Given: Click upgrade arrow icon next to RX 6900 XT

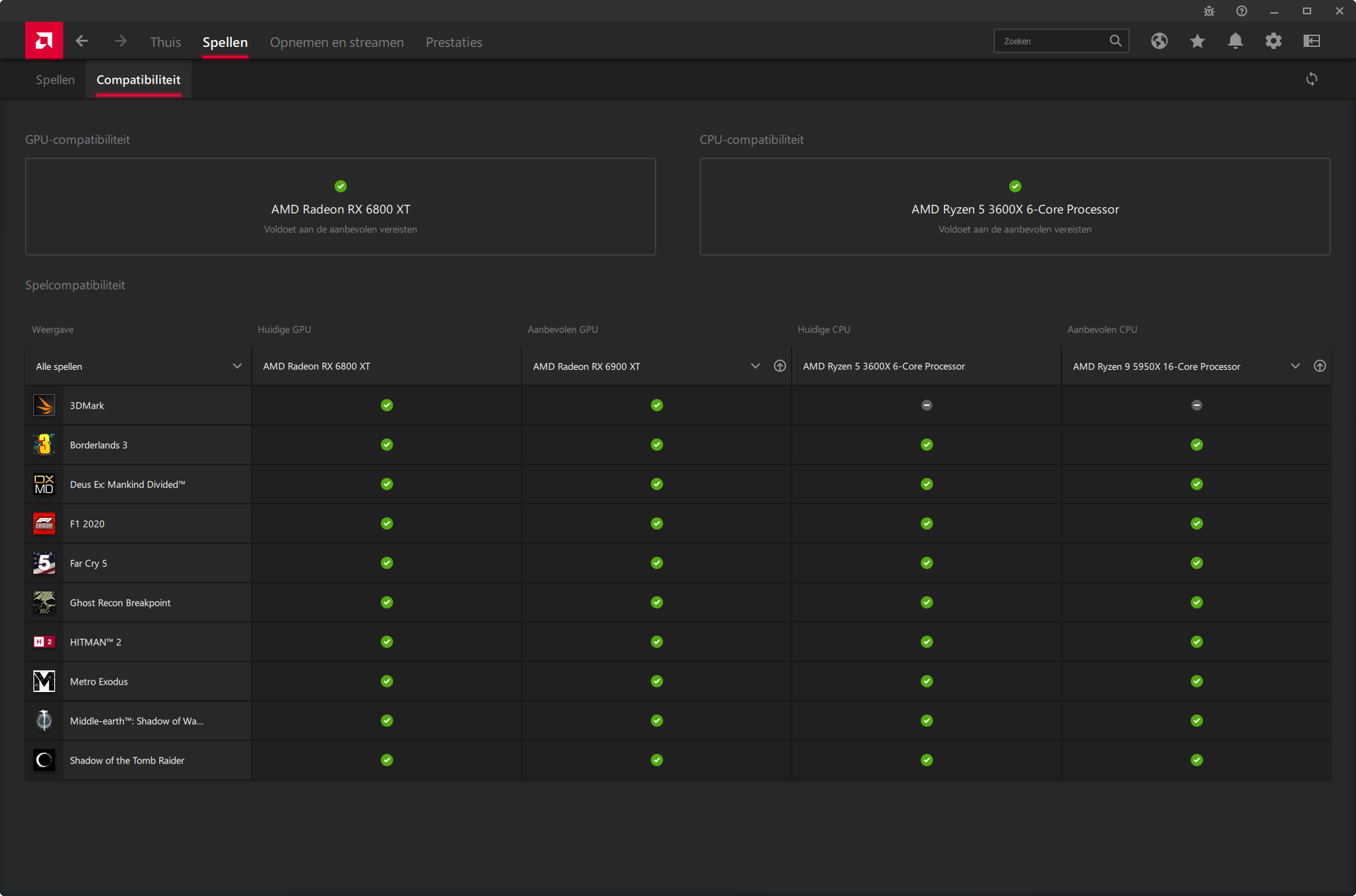Looking at the screenshot, I should (x=780, y=366).
